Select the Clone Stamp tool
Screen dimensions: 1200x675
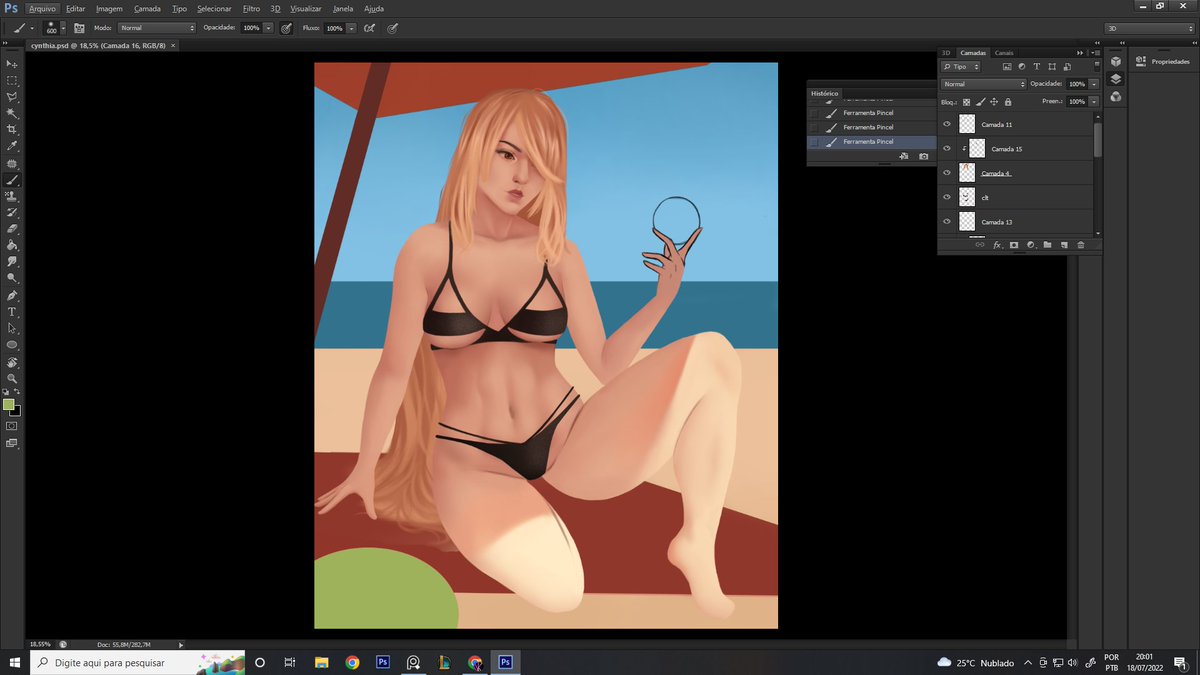pyautogui.click(x=12, y=196)
